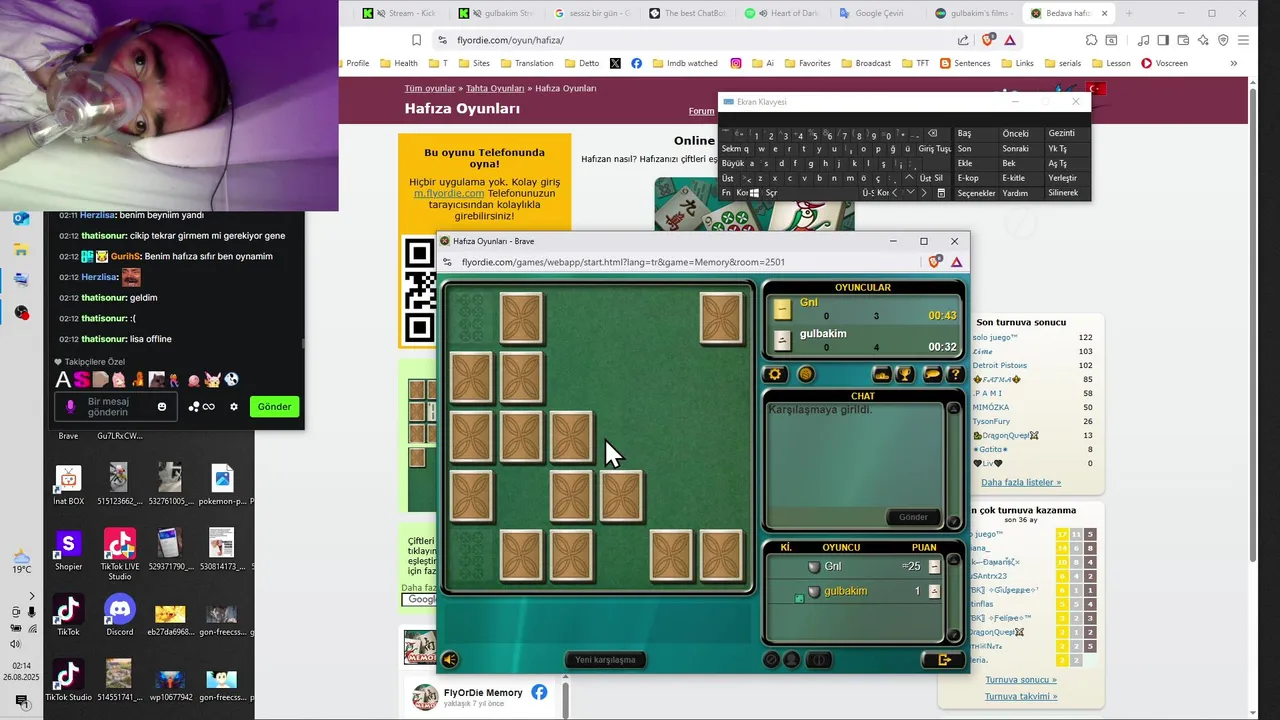The width and height of the screenshot is (1280, 720).
Task: Bookmark this page with bookmark icon
Action: (x=416, y=40)
